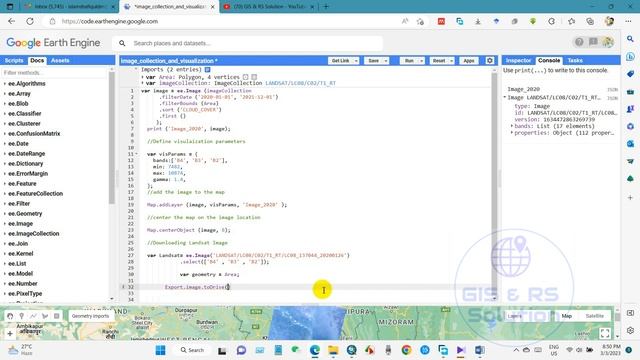The width and height of the screenshot is (640, 360).
Task: Expand the properties object in the console
Action: (512, 133)
